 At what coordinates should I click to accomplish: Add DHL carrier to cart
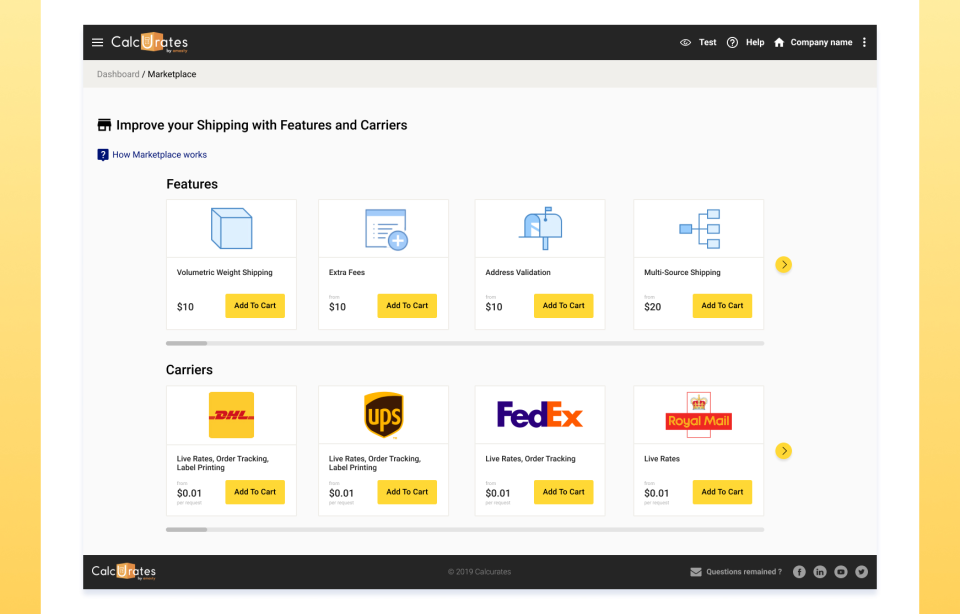tap(255, 492)
